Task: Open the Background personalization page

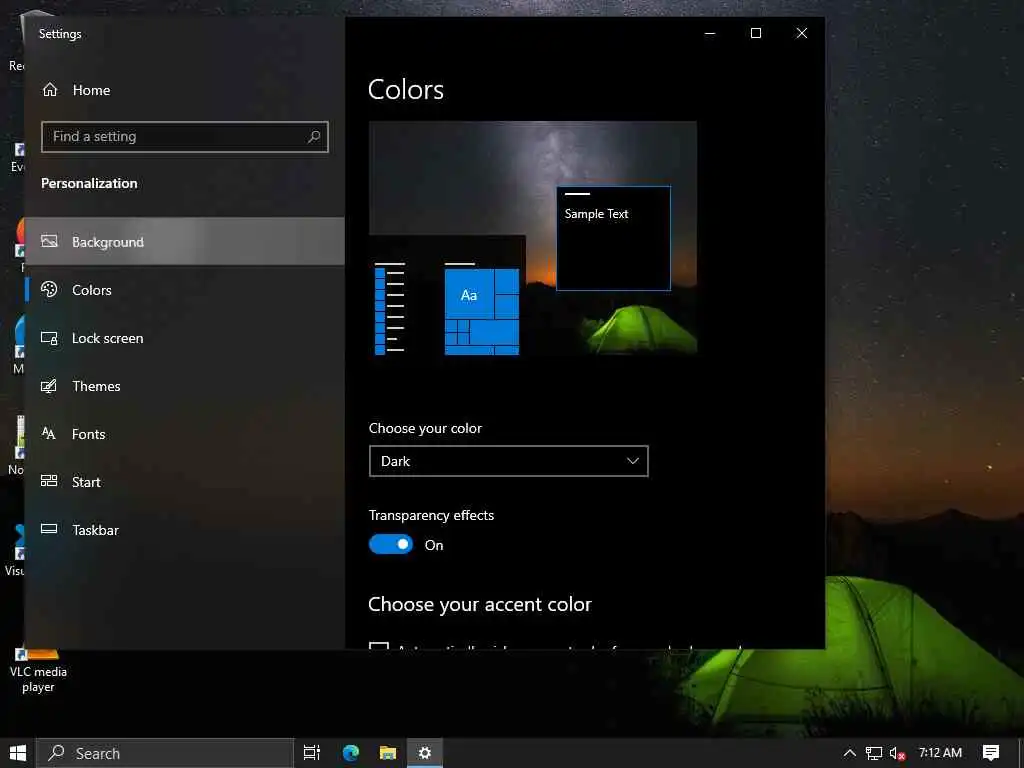Action: 185,242
